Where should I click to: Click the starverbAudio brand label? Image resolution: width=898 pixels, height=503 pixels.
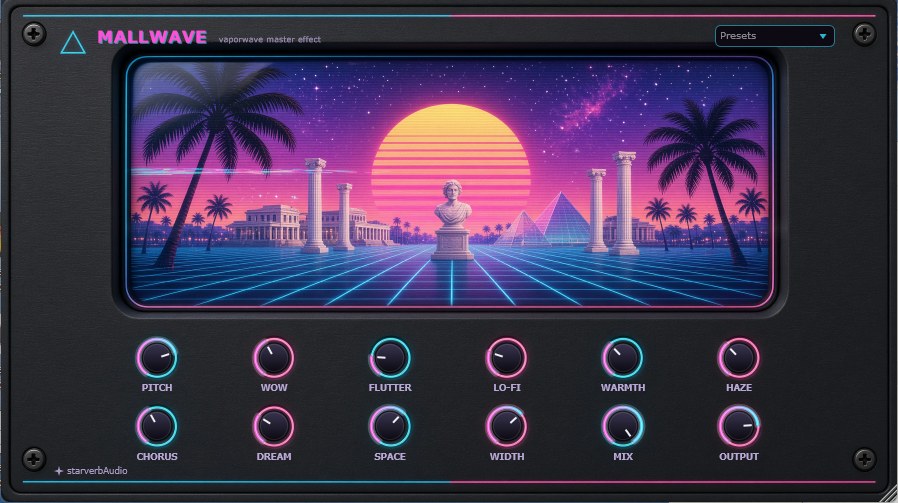tap(97, 471)
